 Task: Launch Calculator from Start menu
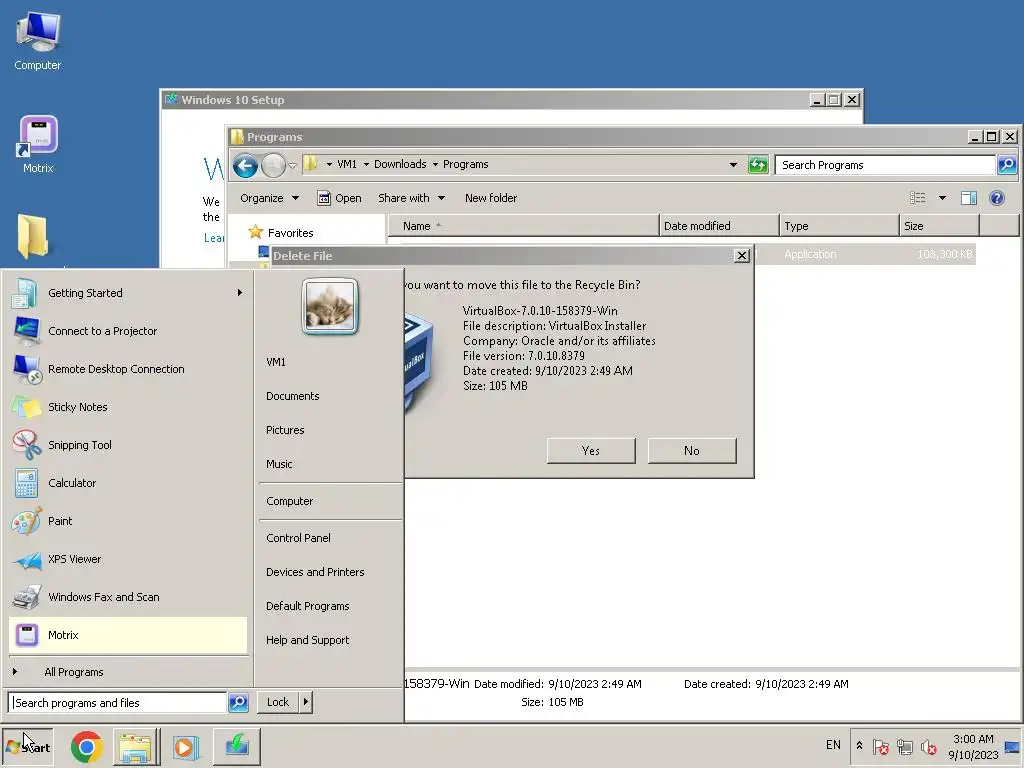click(x=128, y=483)
